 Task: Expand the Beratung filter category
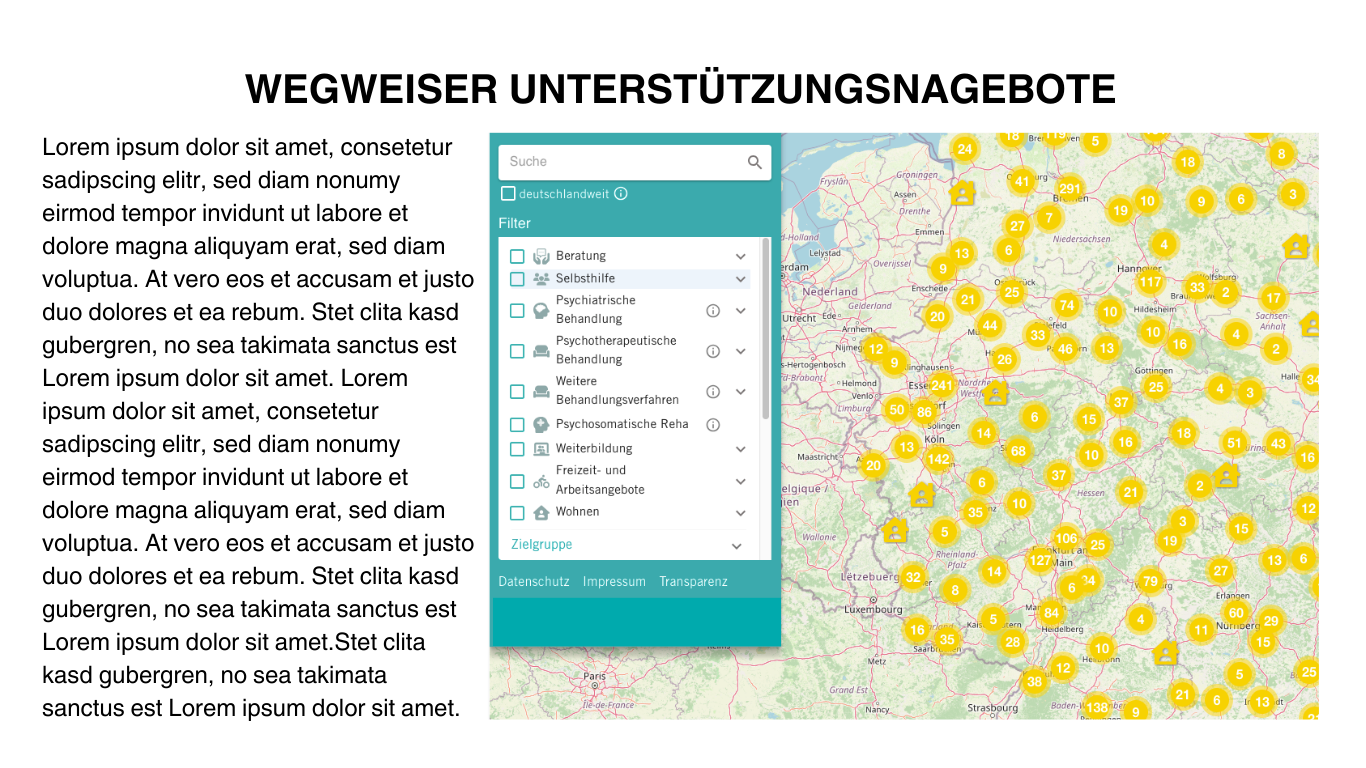point(741,256)
